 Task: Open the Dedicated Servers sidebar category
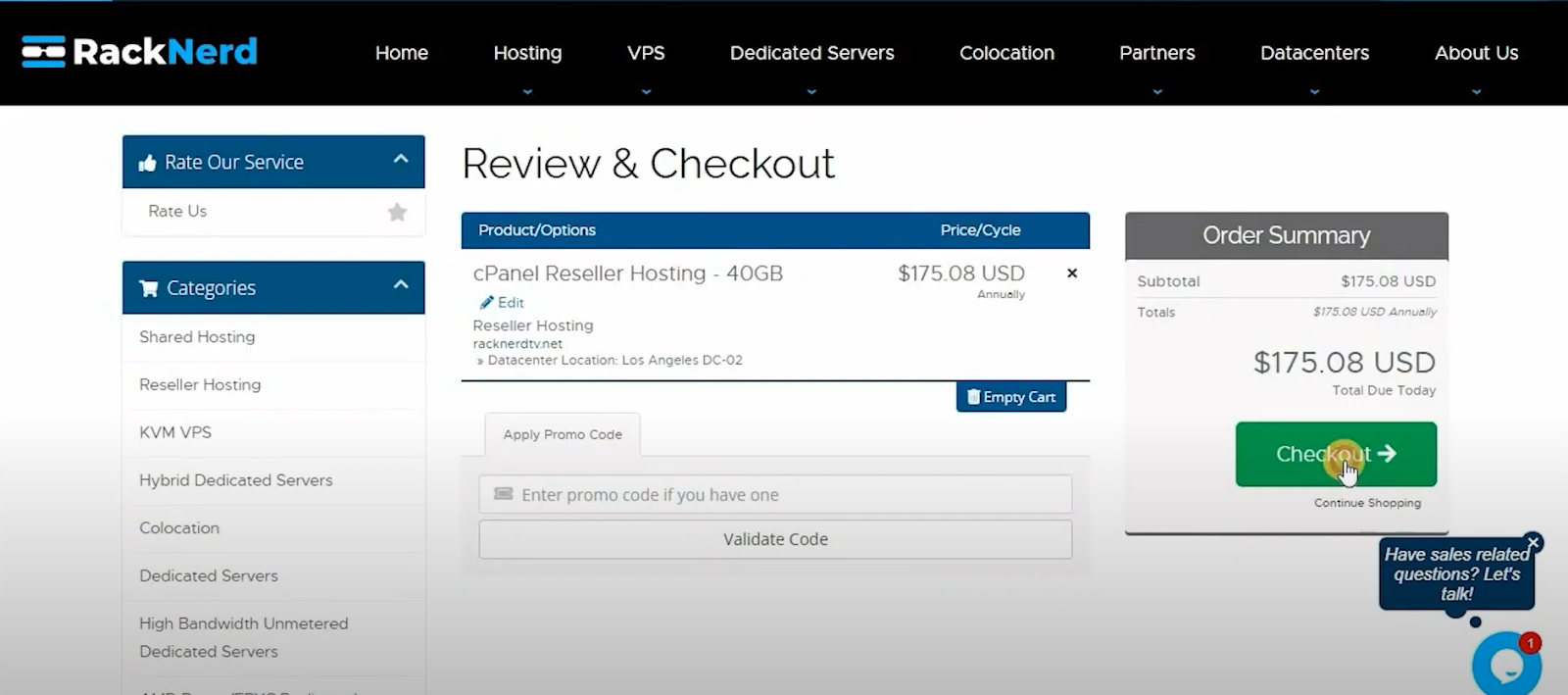coord(209,576)
